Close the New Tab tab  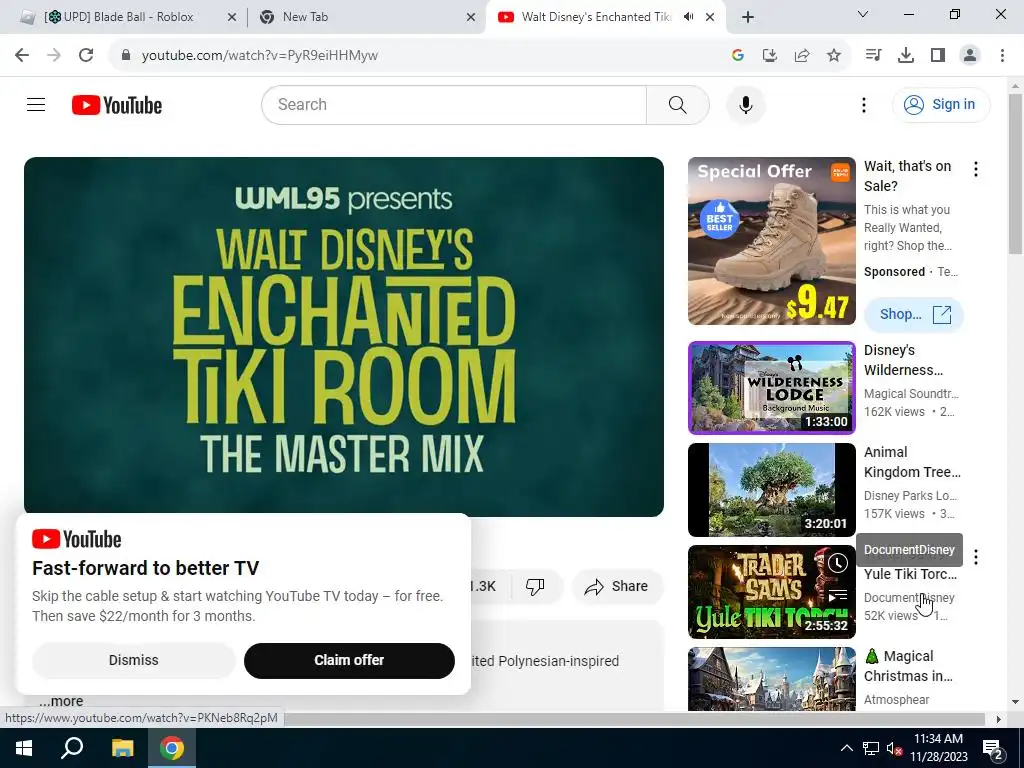click(x=470, y=18)
